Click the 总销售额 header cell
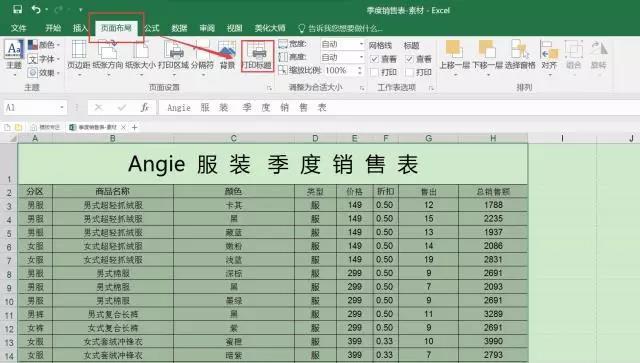Image resolution: width=640 pixels, height=363 pixels. 493,191
